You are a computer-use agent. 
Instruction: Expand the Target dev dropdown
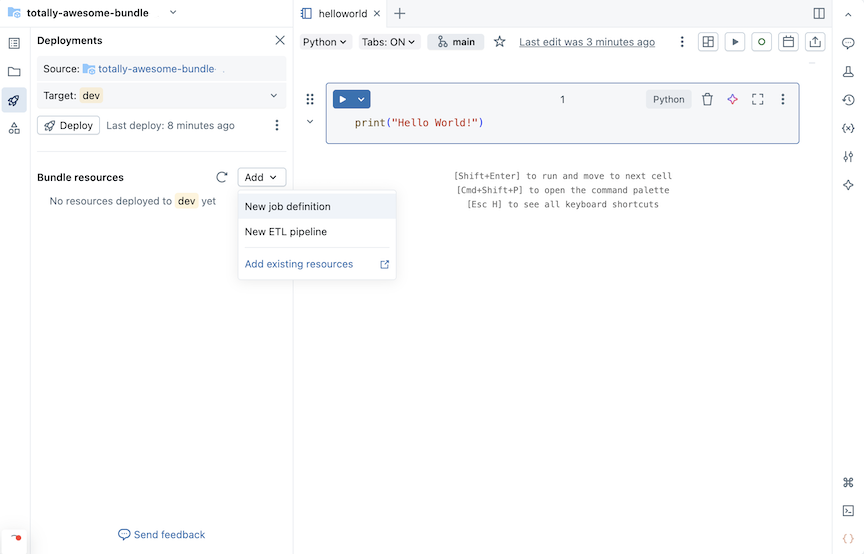tap(273, 96)
